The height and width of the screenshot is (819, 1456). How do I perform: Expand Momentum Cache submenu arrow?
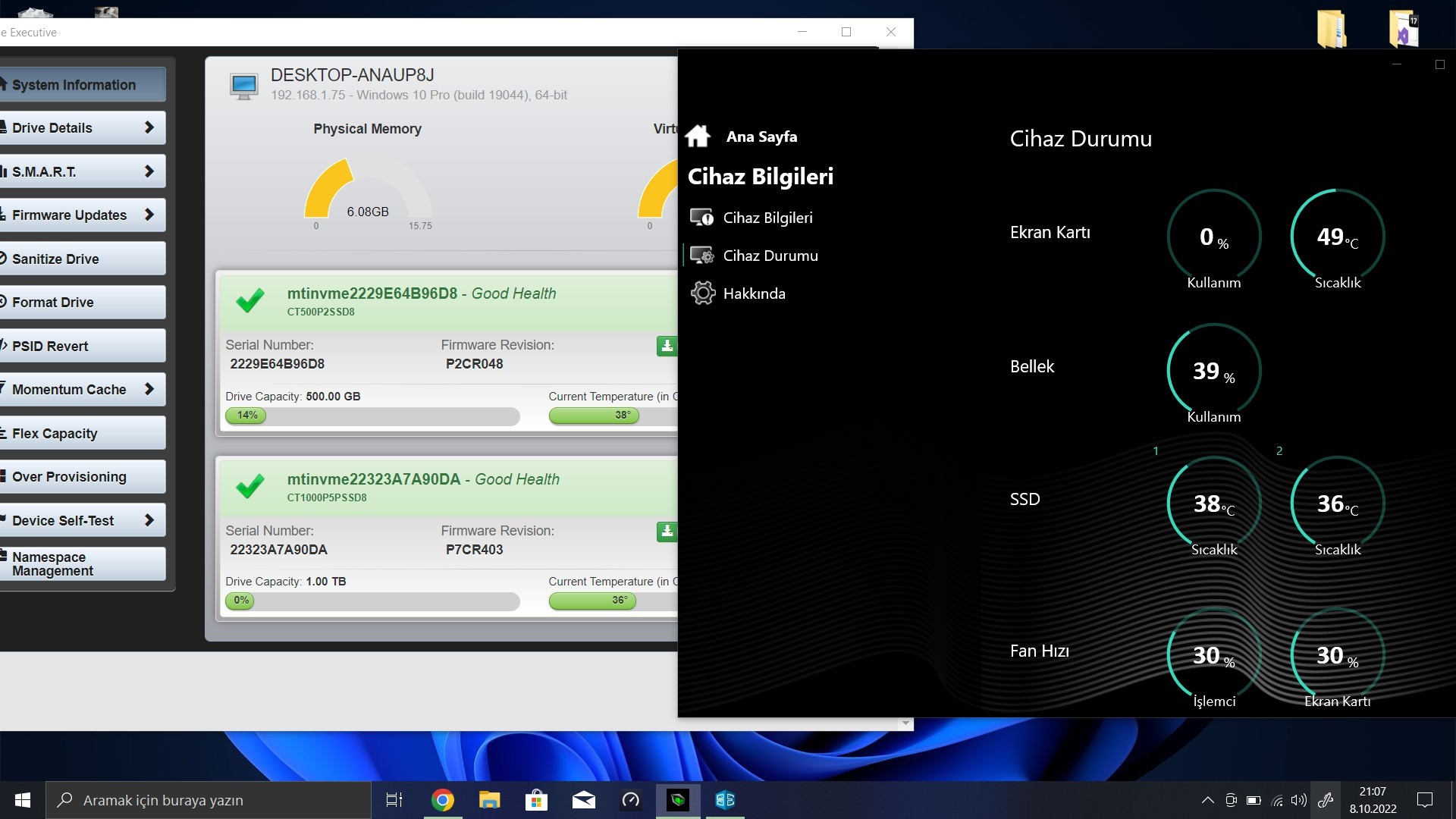(149, 389)
